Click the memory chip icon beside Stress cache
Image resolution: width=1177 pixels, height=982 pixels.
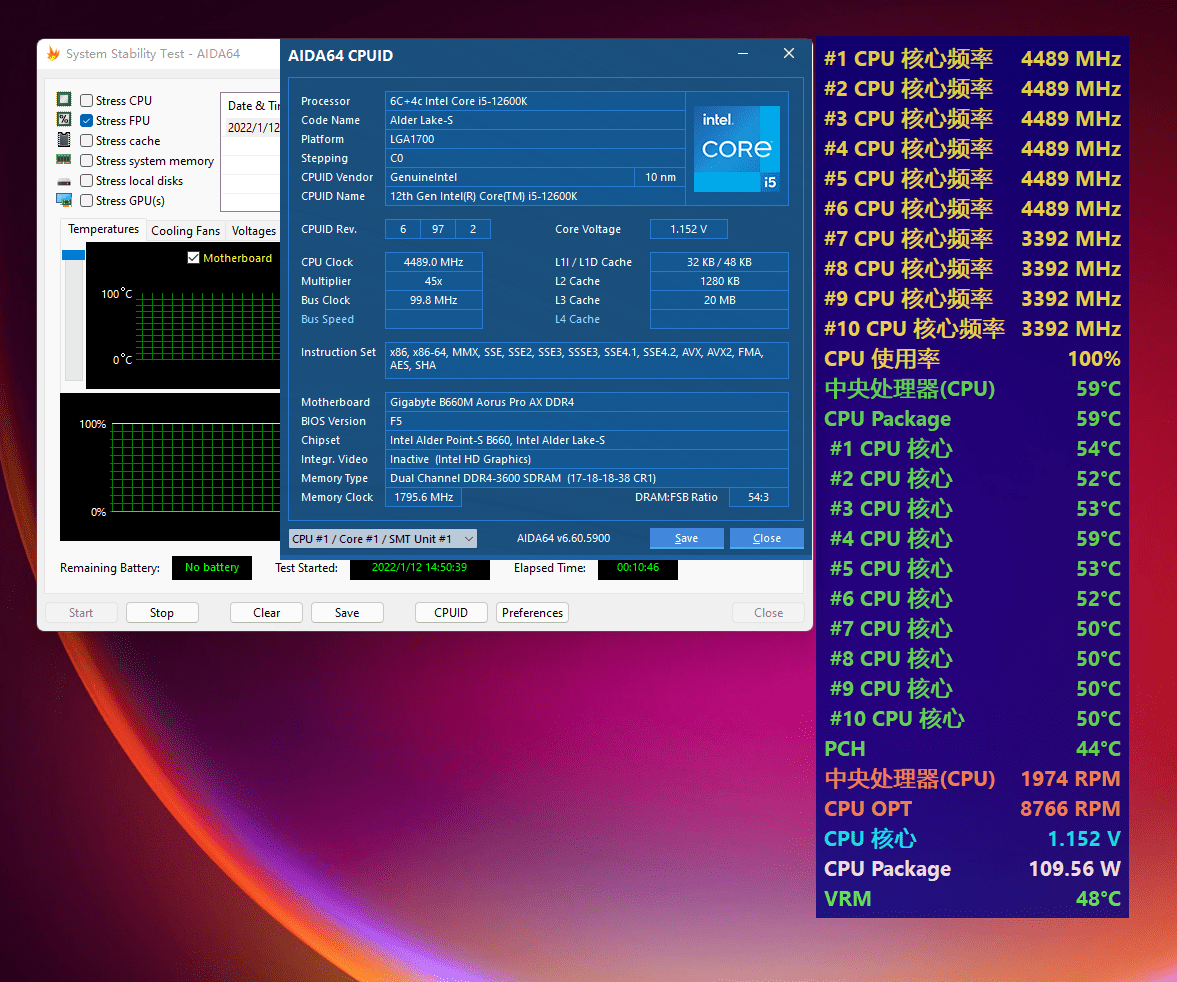[64, 140]
